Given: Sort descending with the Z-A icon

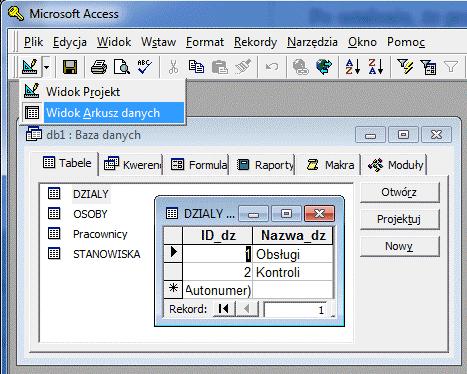Looking at the screenshot, I should [x=376, y=67].
